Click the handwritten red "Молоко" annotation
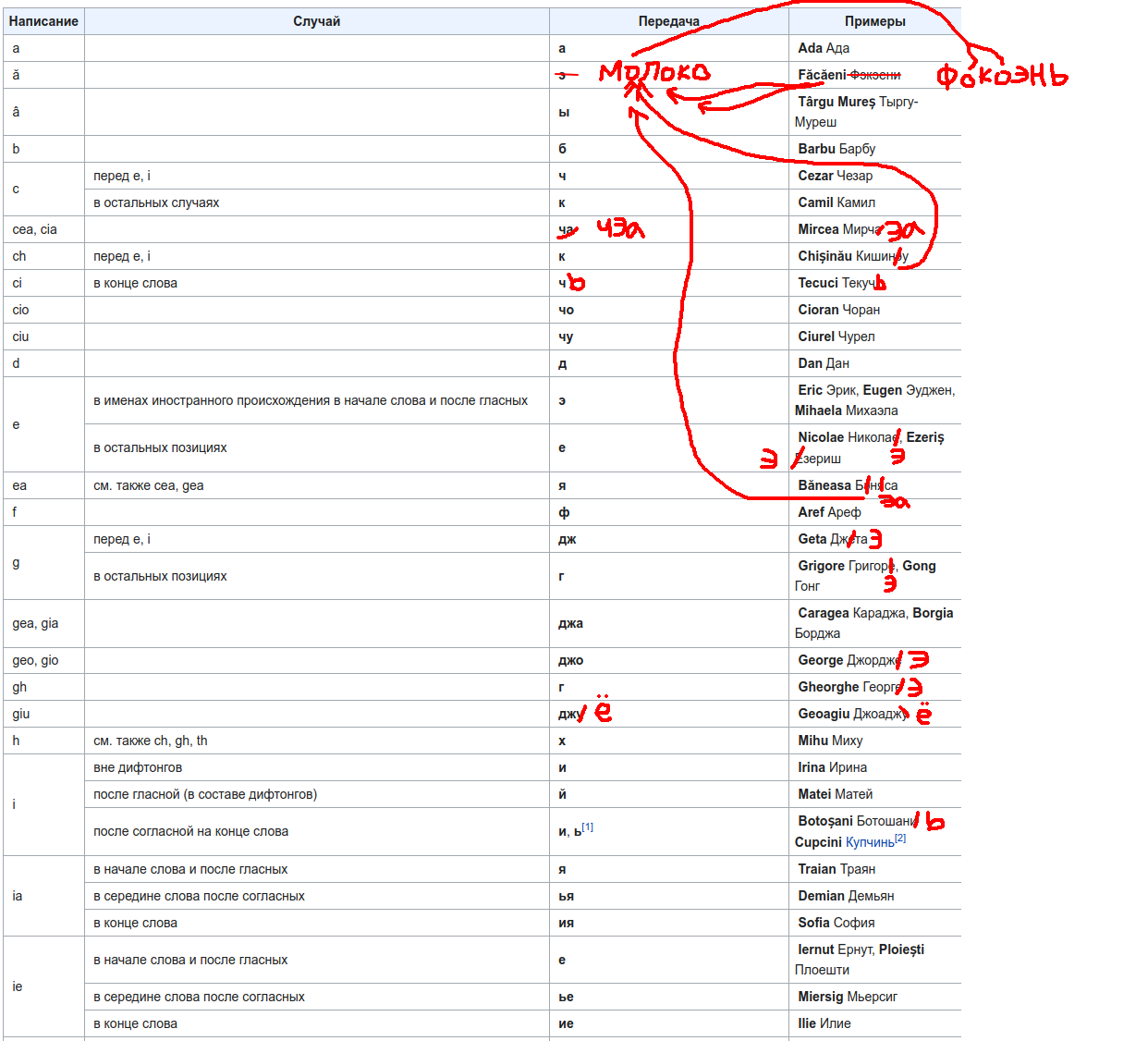 [654, 73]
